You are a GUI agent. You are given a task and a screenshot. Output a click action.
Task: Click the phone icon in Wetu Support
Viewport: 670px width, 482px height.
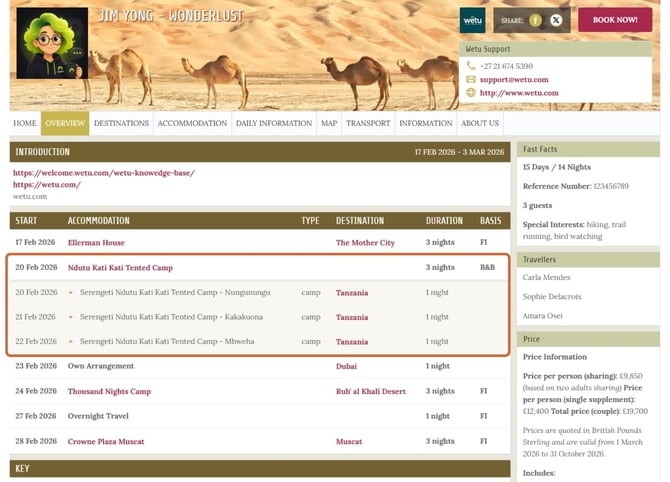pyautogui.click(x=470, y=66)
